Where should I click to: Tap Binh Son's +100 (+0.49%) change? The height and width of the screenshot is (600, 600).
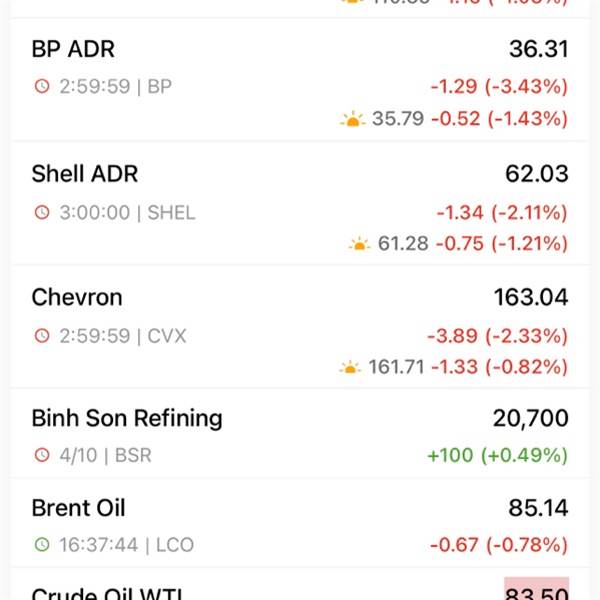coord(497,455)
